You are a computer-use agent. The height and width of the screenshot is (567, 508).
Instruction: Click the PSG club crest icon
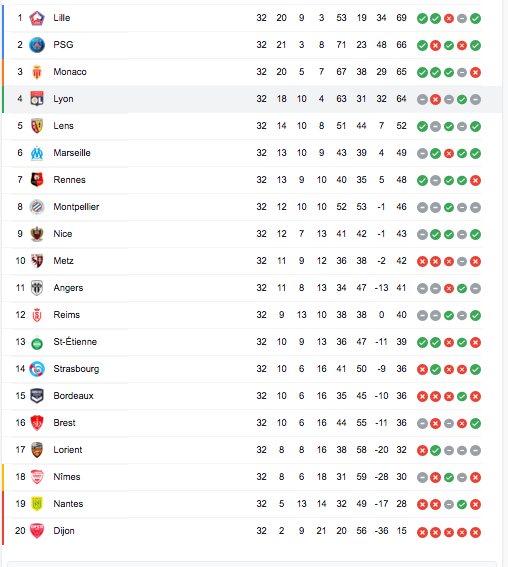[x=37, y=45]
